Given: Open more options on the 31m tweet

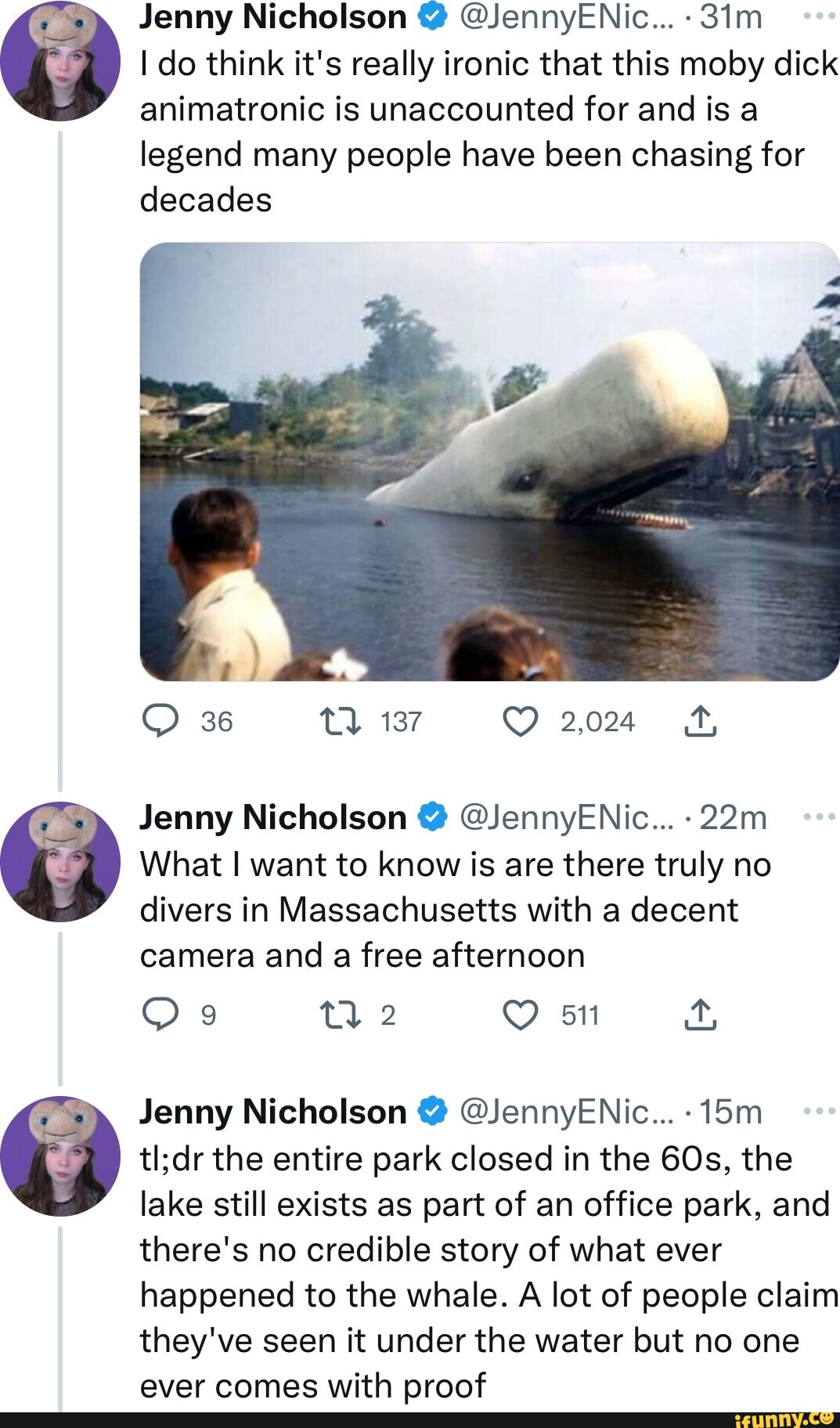Looking at the screenshot, I should 819,16.
